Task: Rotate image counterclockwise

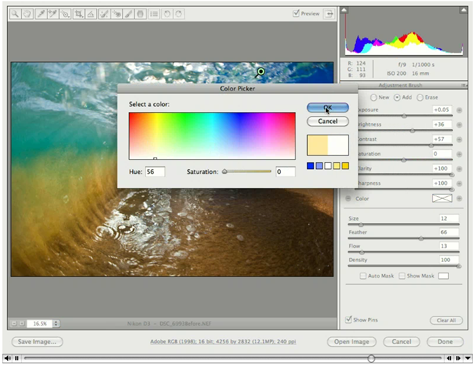Action: [167, 14]
